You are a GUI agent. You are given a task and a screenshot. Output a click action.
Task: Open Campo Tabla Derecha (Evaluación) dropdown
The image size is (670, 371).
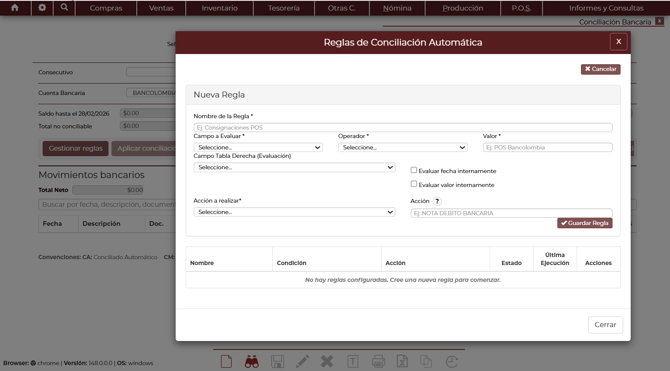tap(294, 168)
